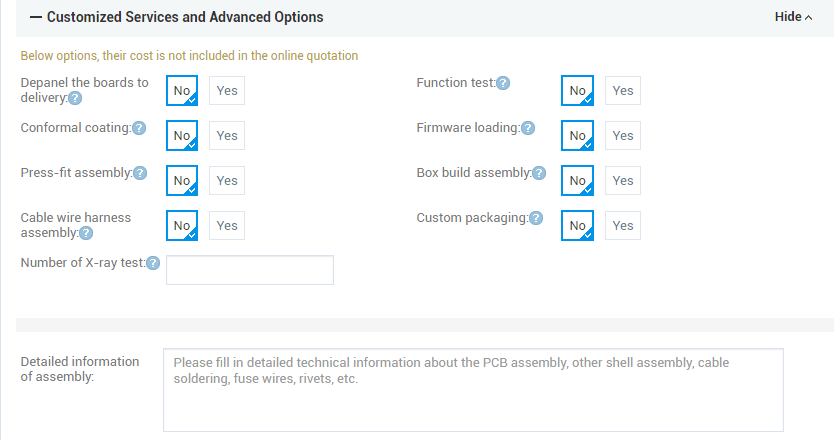Click Cable wire harness assembly help icon
834x440 pixels.
86,233
